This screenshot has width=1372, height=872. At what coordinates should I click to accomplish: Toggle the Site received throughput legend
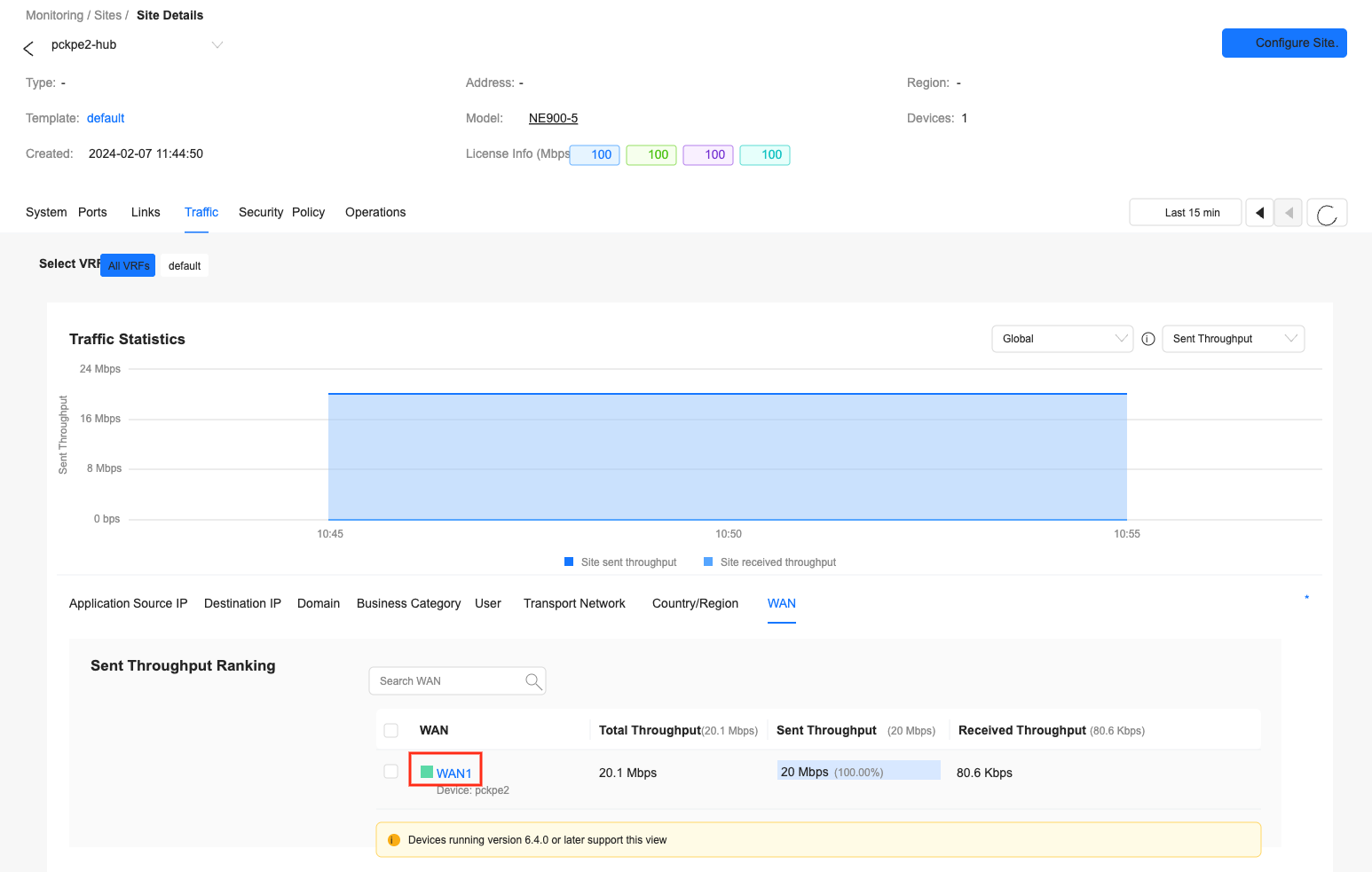click(x=769, y=562)
